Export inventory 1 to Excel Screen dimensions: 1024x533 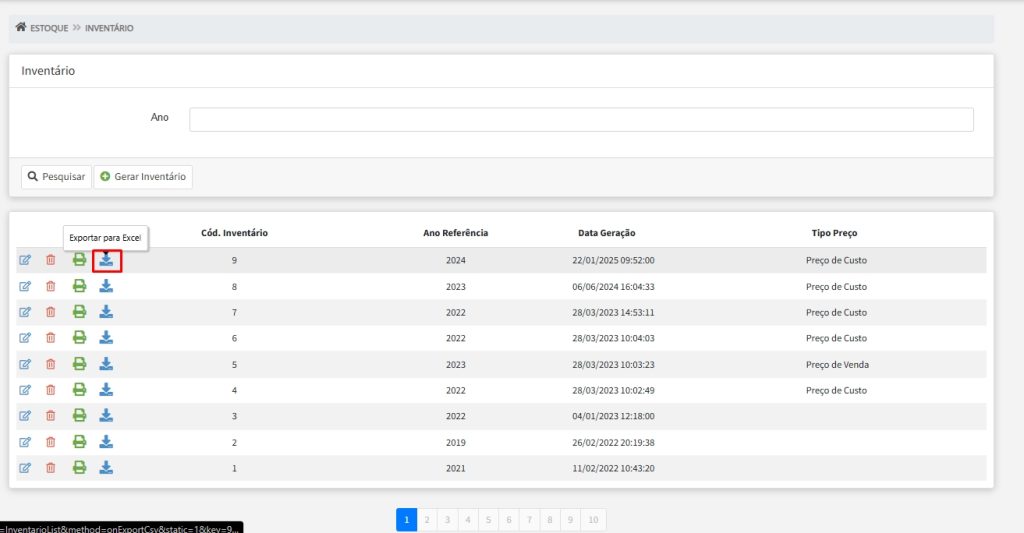(106, 468)
